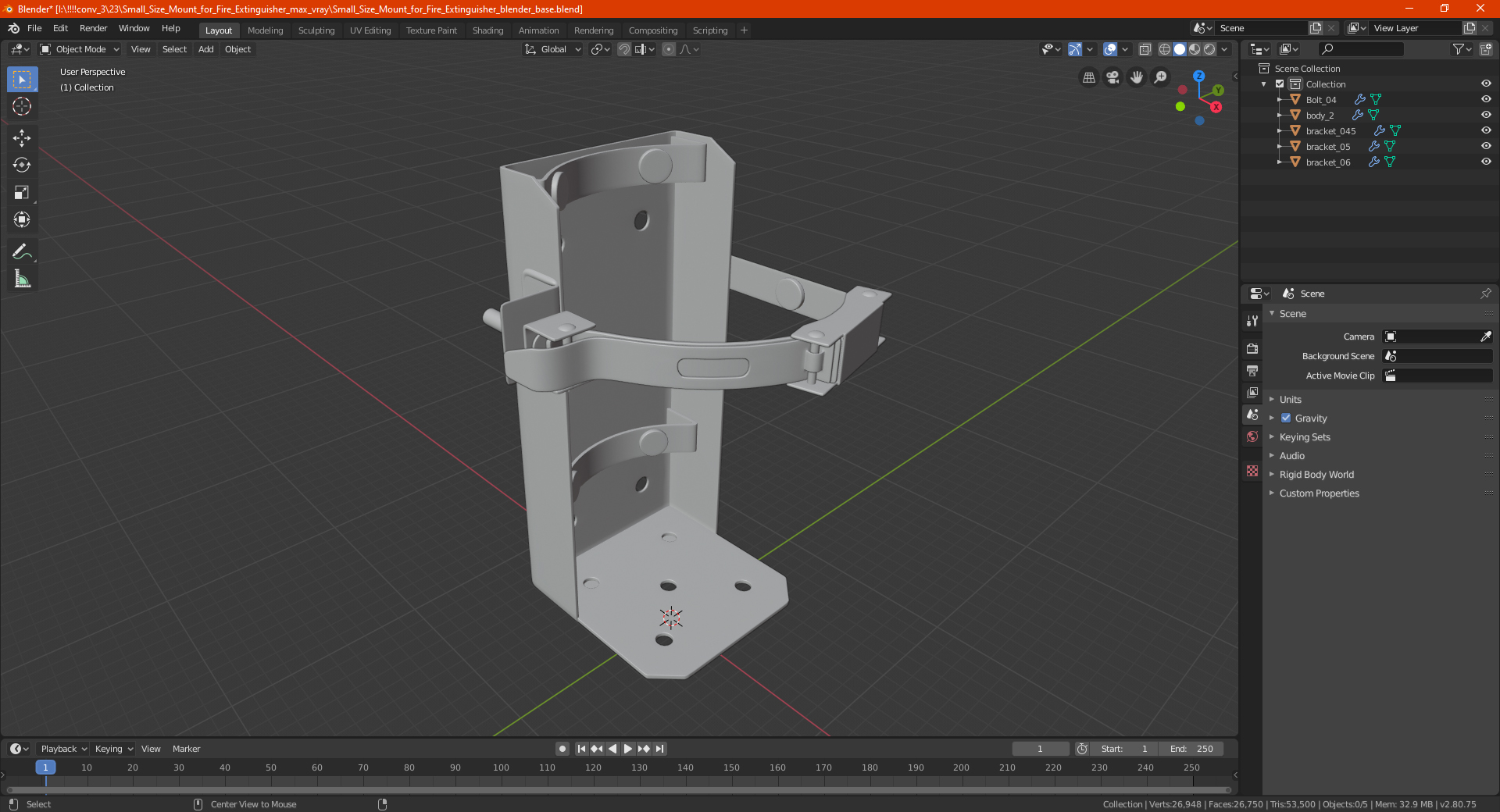Expand the Custom Properties panel
Image resolution: width=1500 pixels, height=812 pixels.
[1319, 493]
